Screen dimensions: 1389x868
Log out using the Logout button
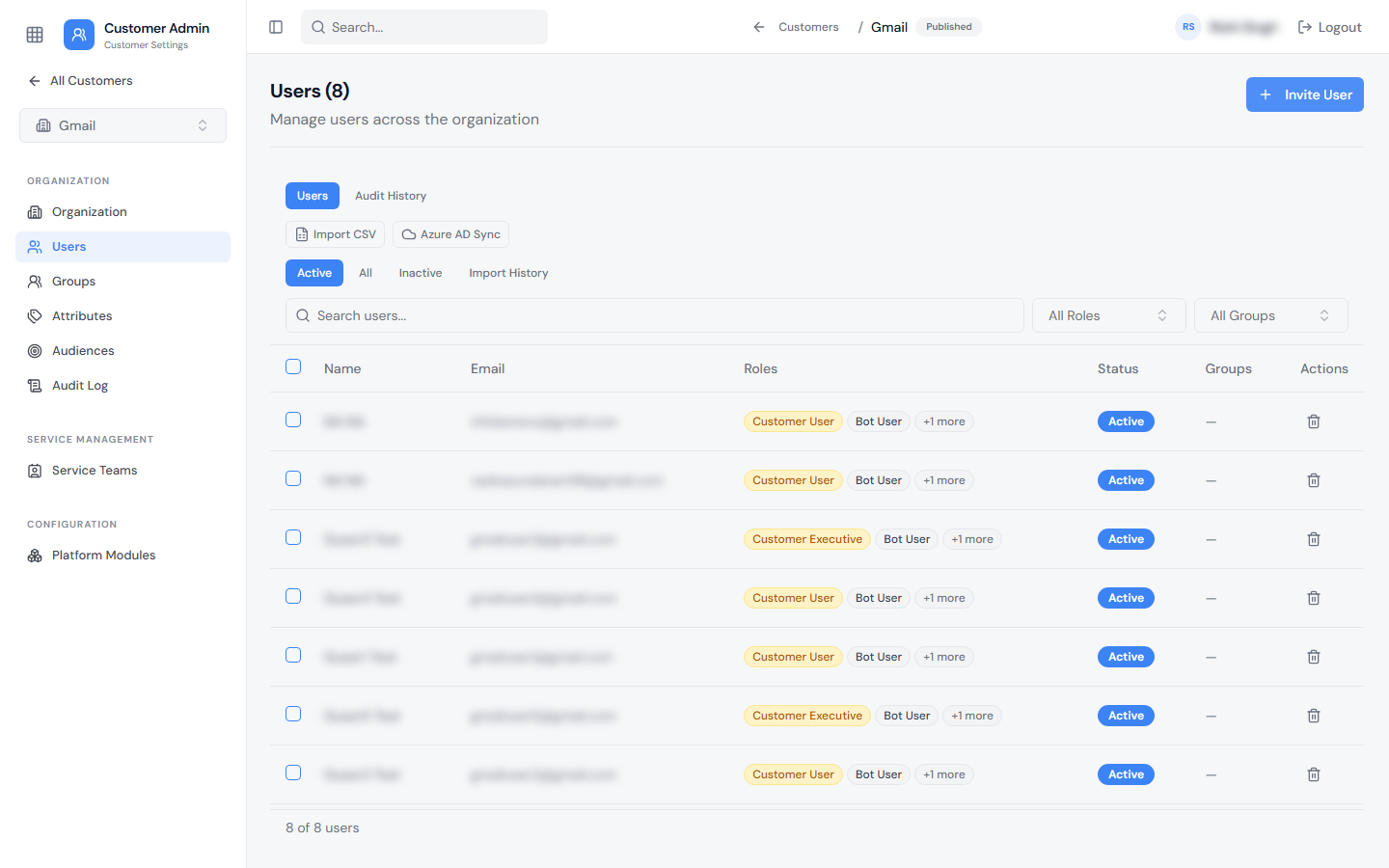pyautogui.click(x=1329, y=27)
